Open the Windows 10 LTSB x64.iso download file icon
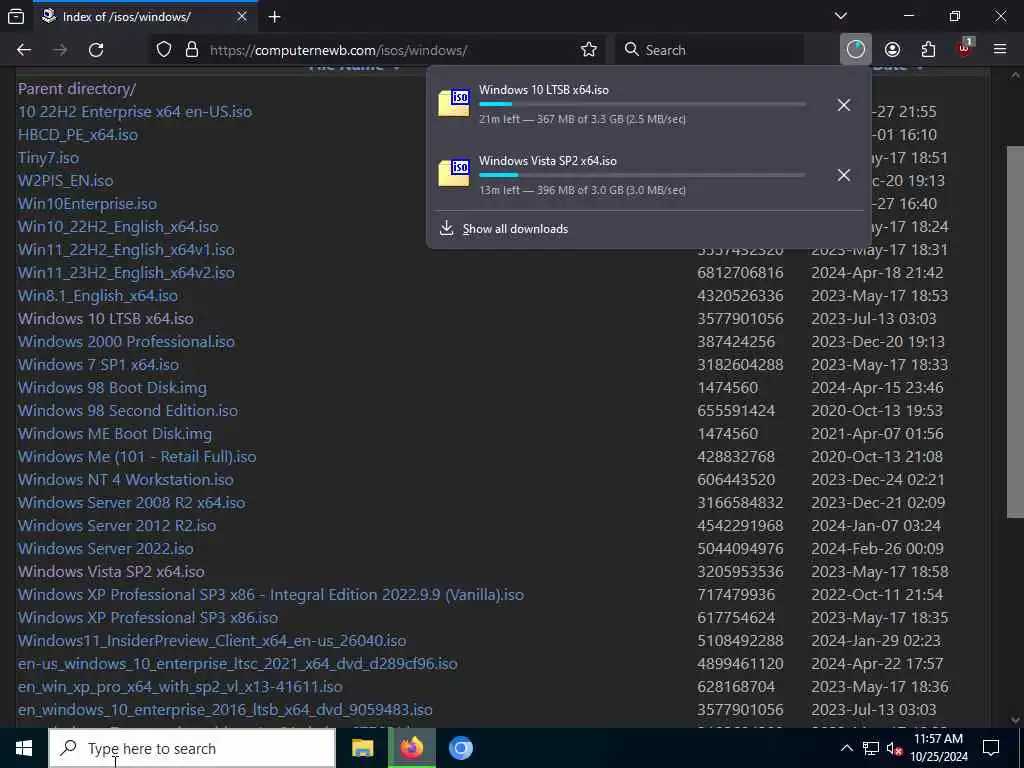This screenshot has width=1024, height=768. point(454,103)
